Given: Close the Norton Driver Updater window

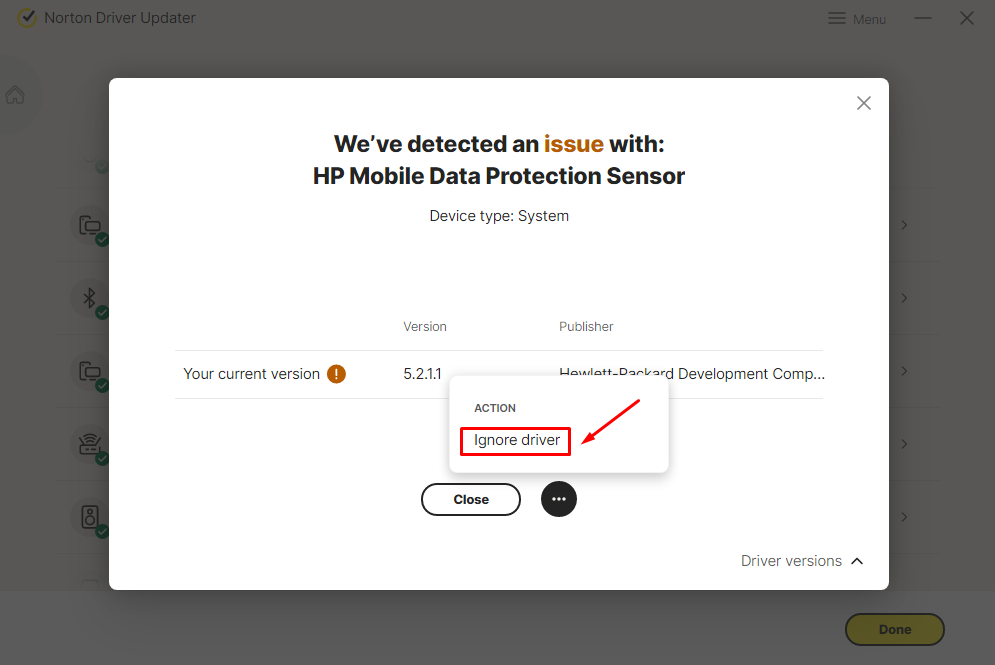Looking at the screenshot, I should pyautogui.click(x=966, y=18).
